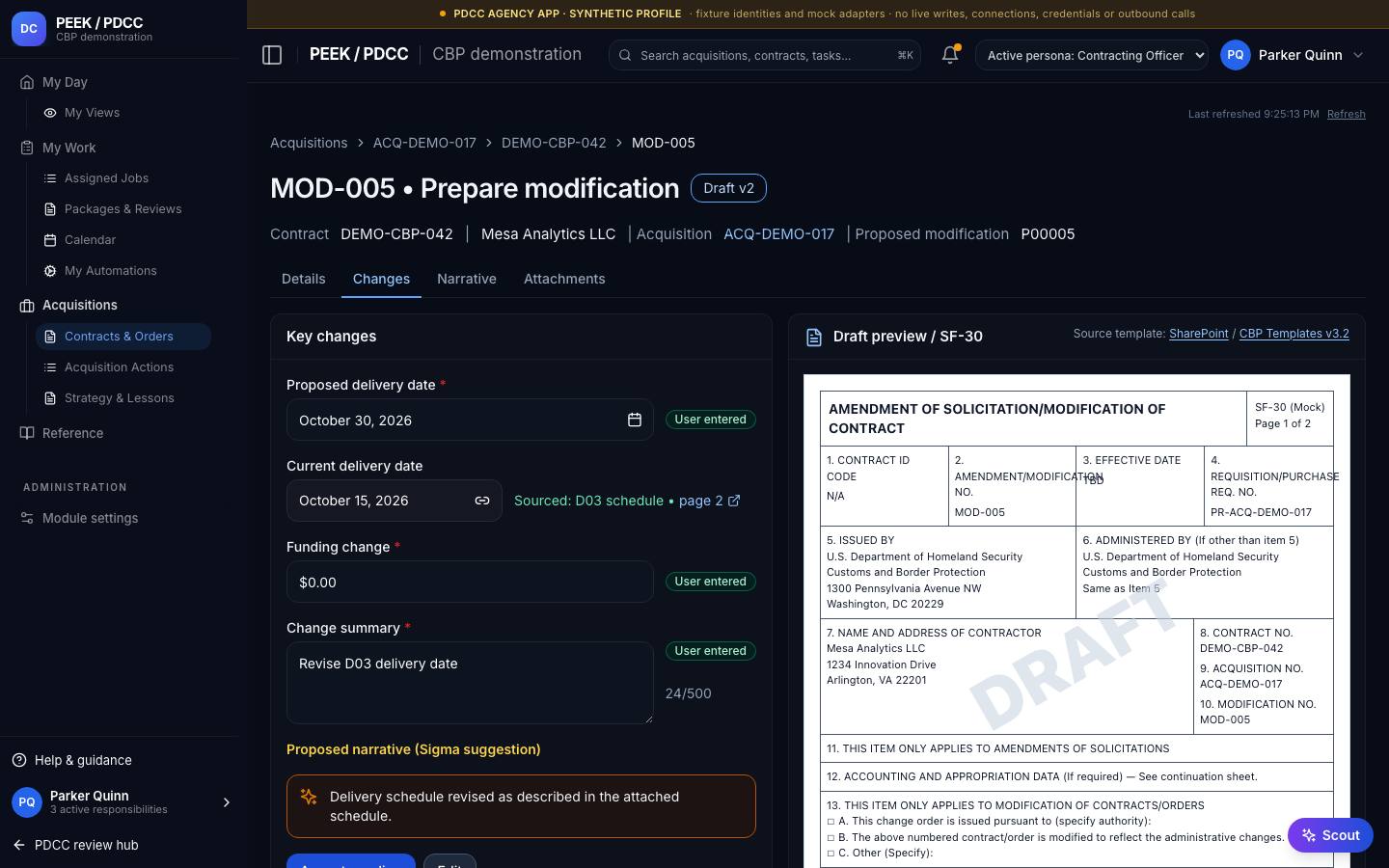Go to the Attachments tab

coord(564,279)
